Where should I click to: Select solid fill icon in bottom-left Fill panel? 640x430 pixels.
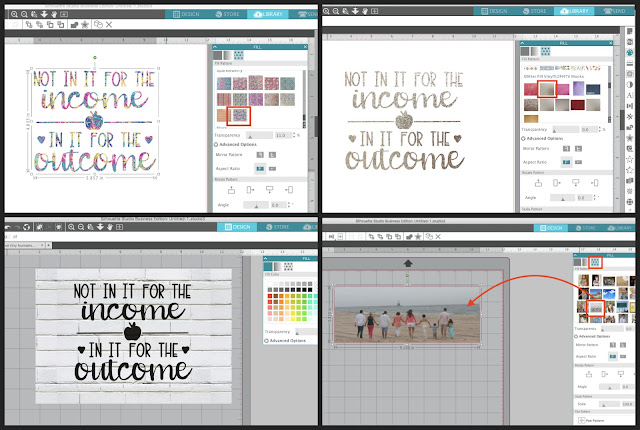click(268, 267)
